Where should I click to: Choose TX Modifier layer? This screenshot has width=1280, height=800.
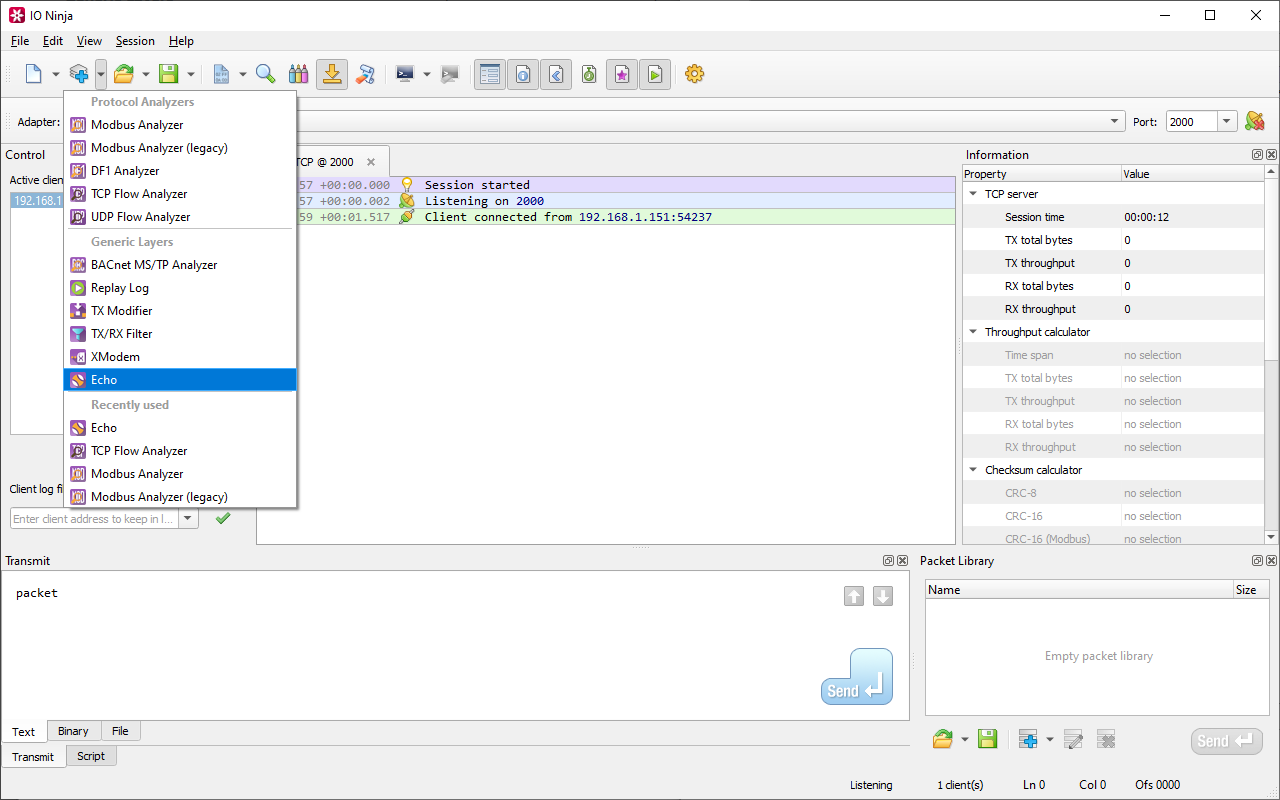pyautogui.click(x=180, y=311)
